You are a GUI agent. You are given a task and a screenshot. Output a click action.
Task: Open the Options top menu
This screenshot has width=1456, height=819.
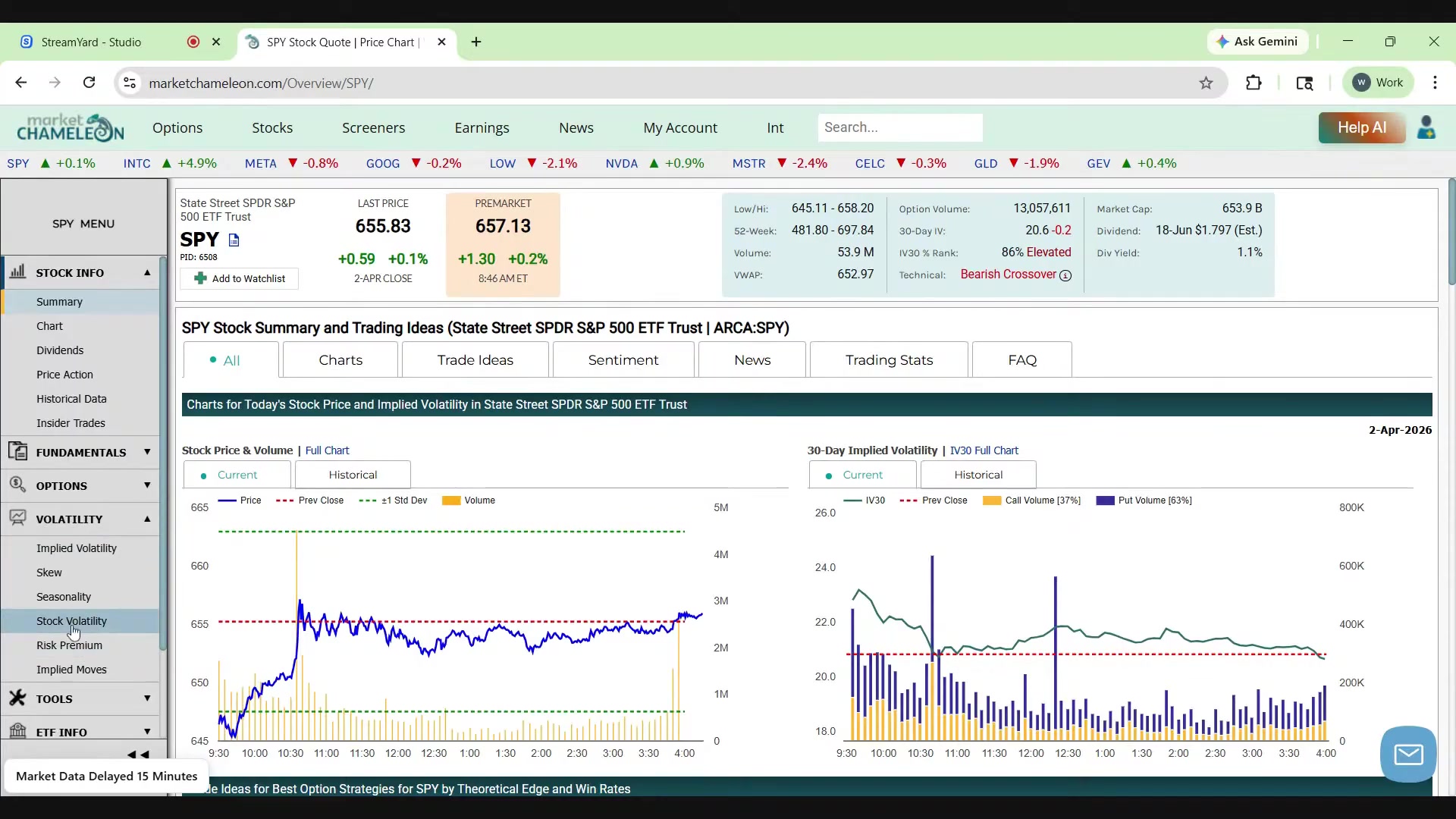[177, 127]
